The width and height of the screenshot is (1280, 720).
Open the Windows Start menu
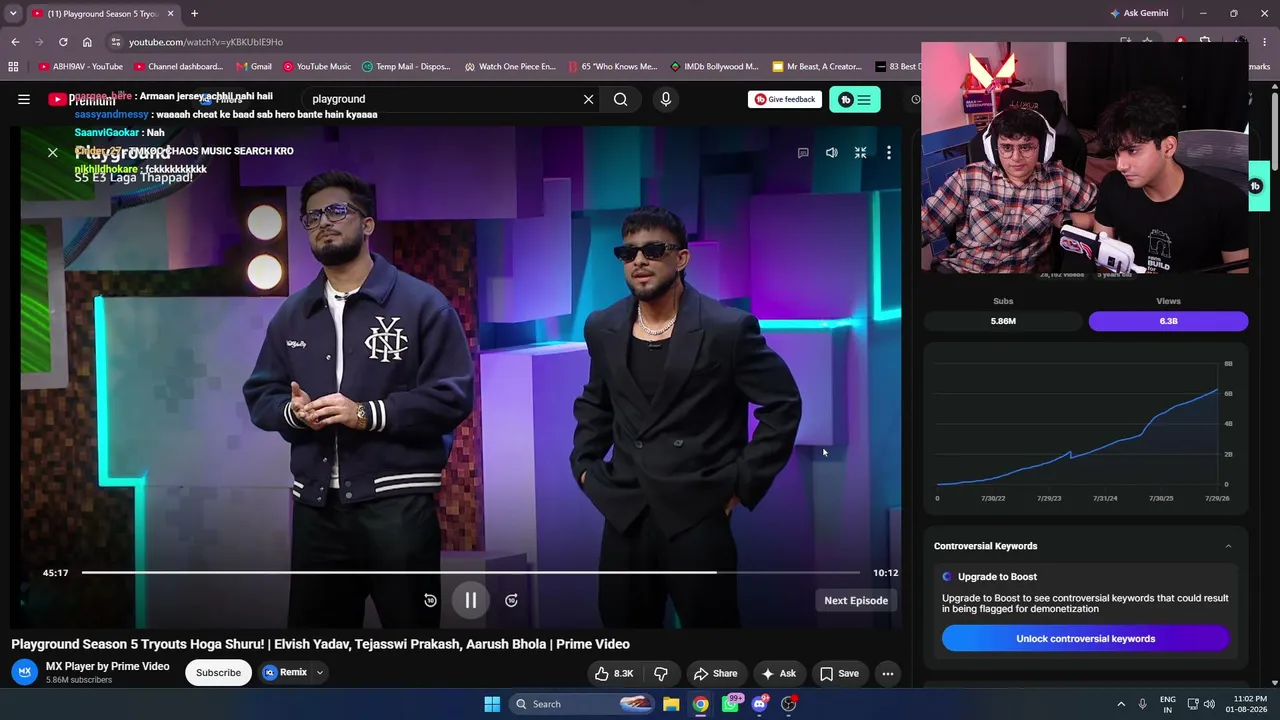492,704
